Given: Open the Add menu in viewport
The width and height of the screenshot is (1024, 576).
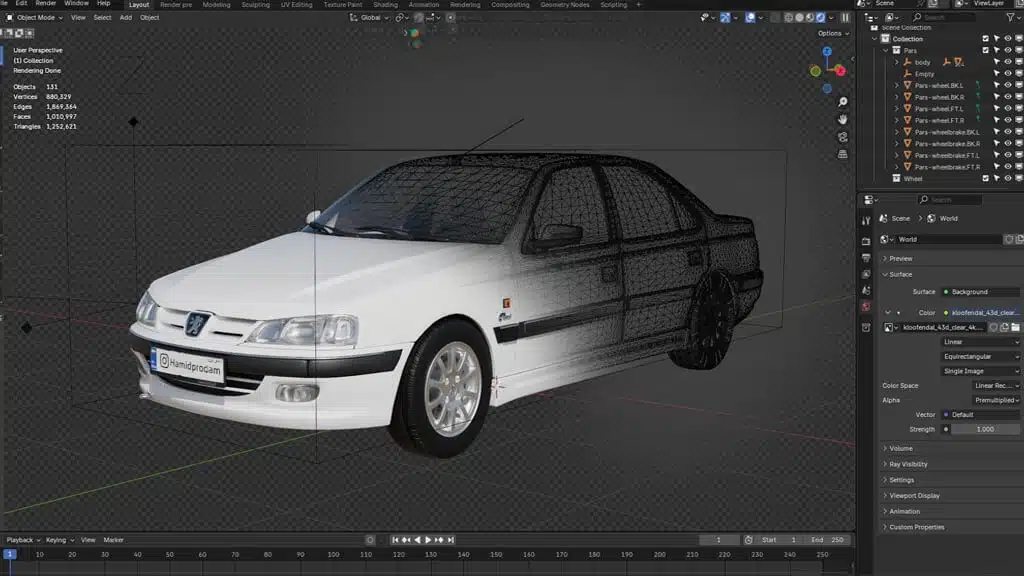Looking at the screenshot, I should [x=125, y=18].
